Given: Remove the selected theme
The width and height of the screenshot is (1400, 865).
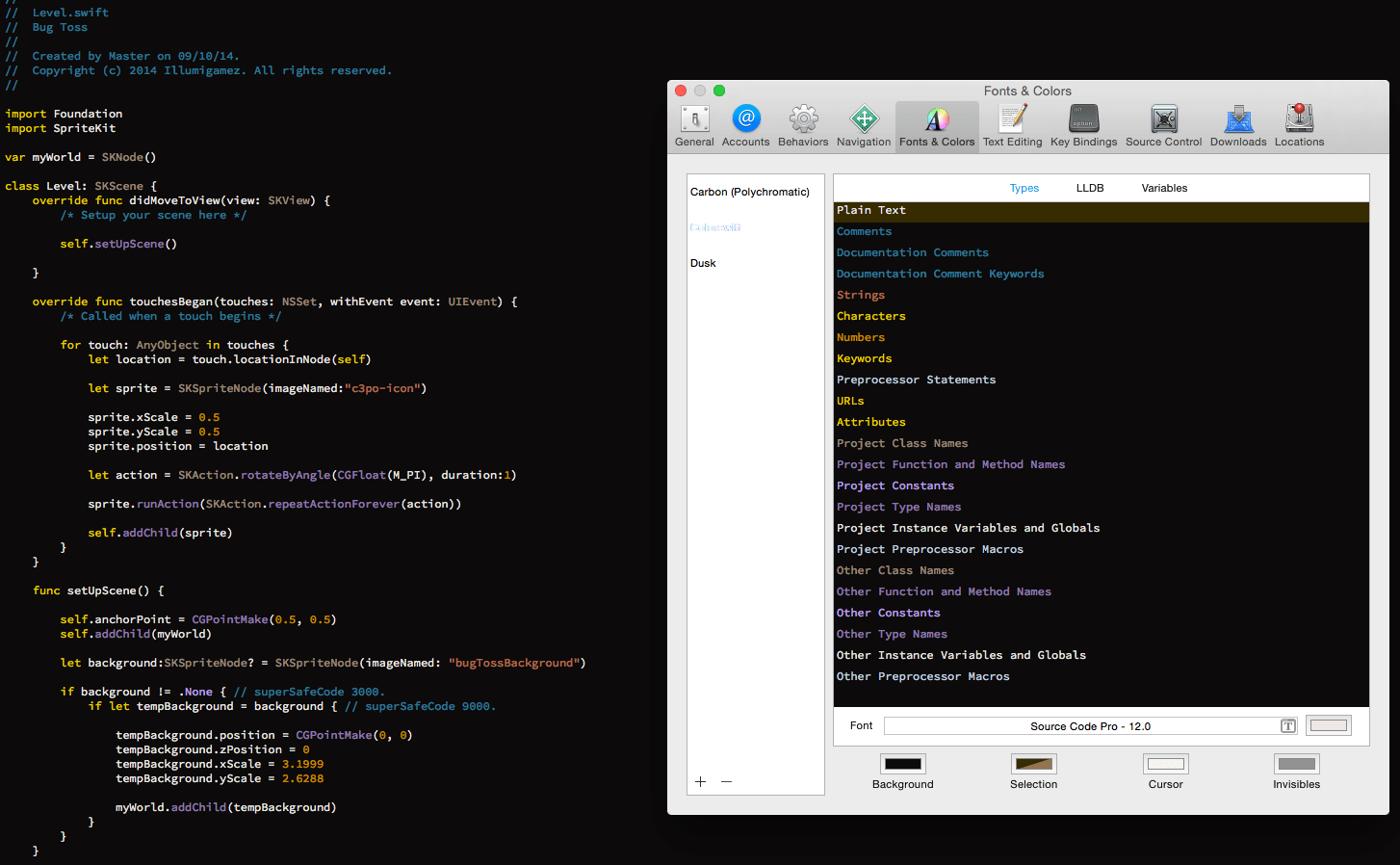Looking at the screenshot, I should [726, 781].
